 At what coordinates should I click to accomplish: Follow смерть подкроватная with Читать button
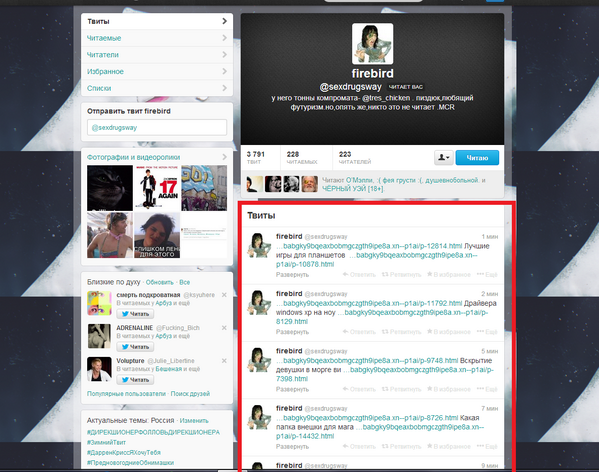point(135,314)
